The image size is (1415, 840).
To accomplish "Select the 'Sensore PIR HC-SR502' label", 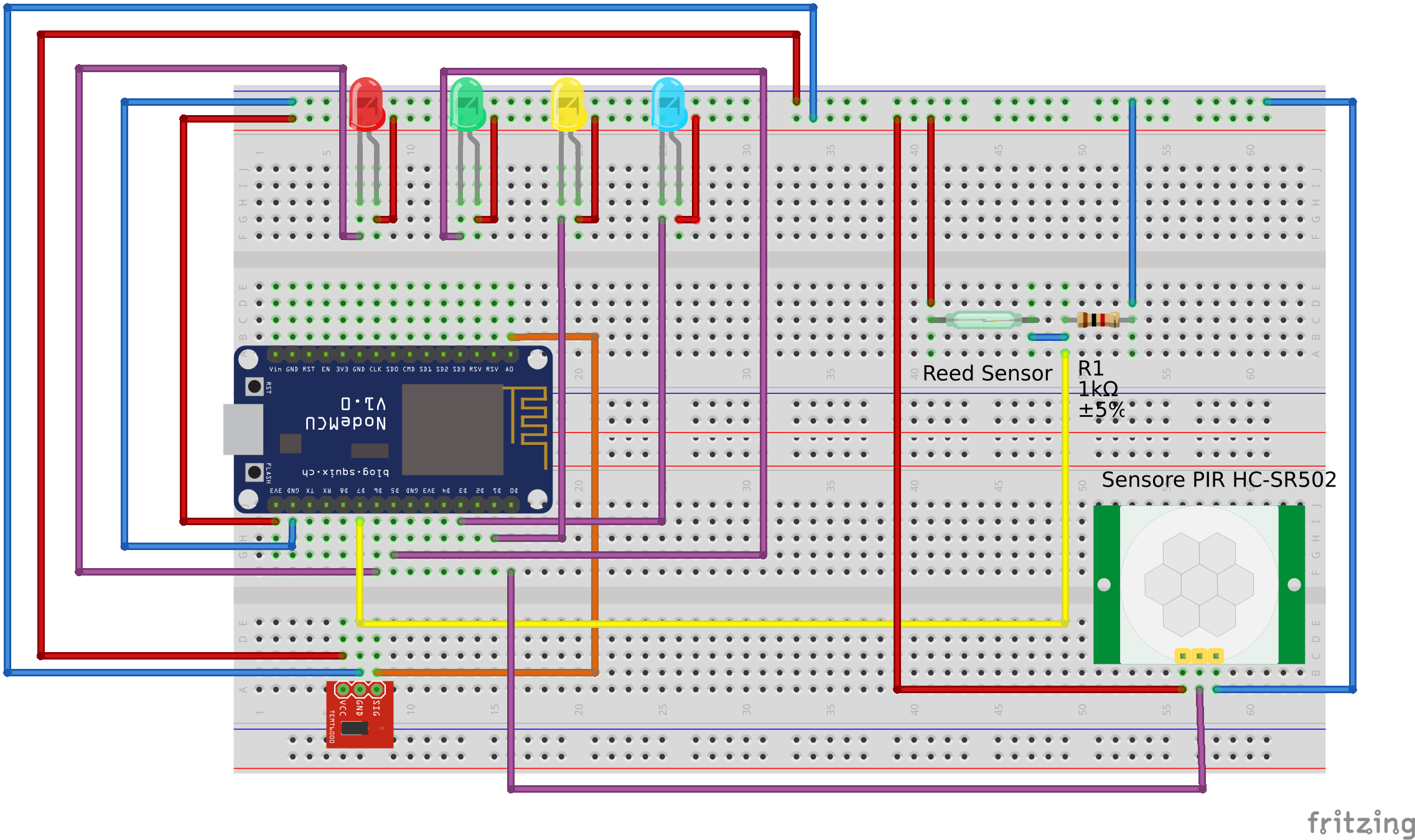I will [1218, 480].
